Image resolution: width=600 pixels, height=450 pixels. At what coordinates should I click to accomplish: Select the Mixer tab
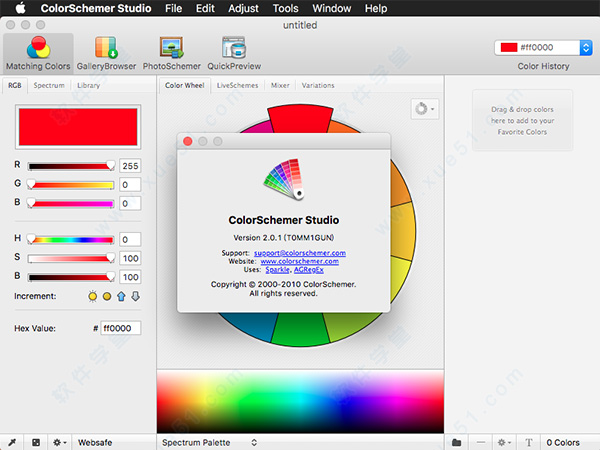point(280,85)
